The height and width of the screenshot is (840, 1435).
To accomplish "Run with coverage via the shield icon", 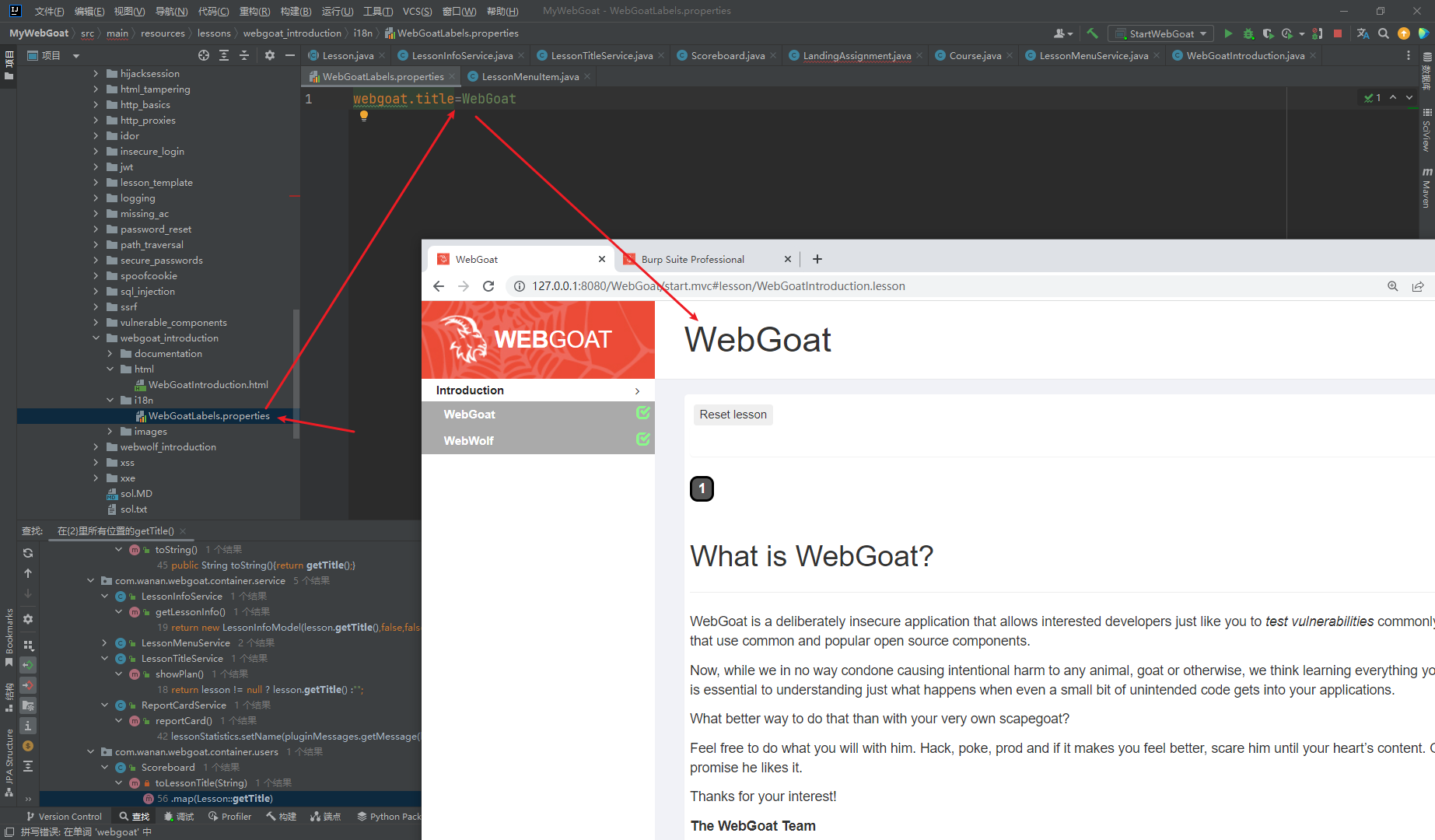I will tap(1268, 33).
